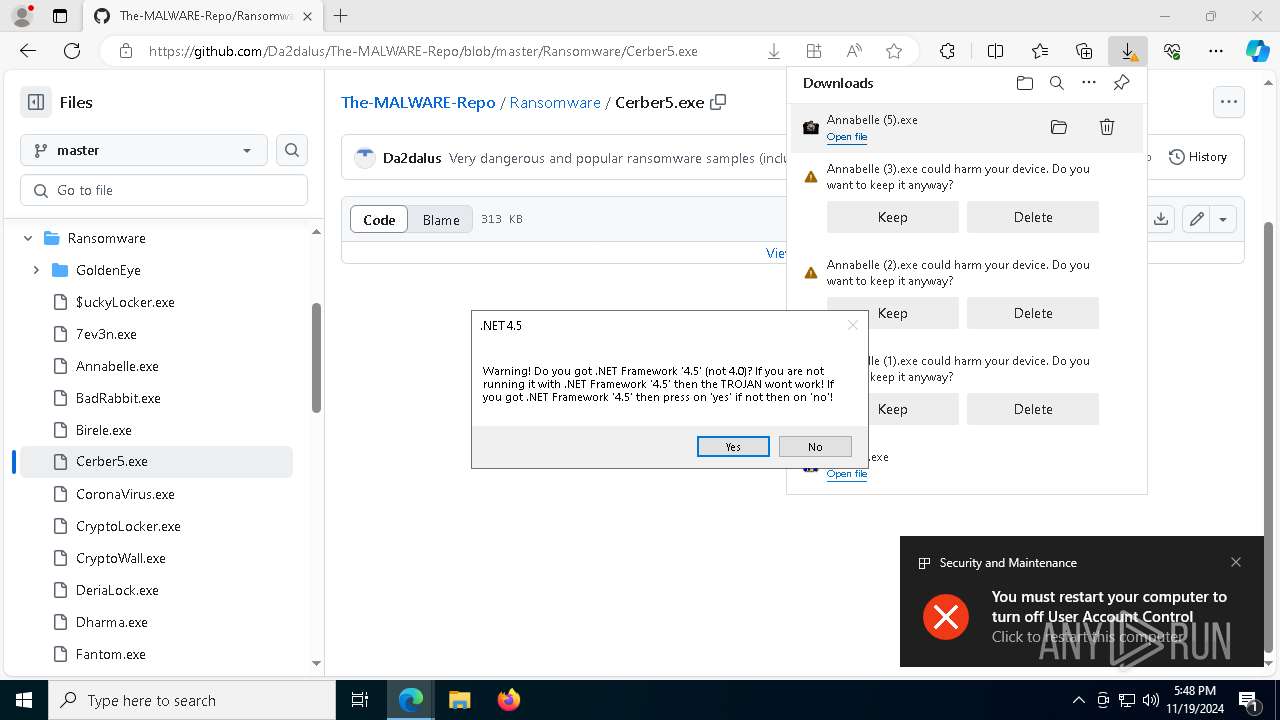Search downloads in the Downloads panel
The image size is (1280, 720).
click(x=1056, y=83)
